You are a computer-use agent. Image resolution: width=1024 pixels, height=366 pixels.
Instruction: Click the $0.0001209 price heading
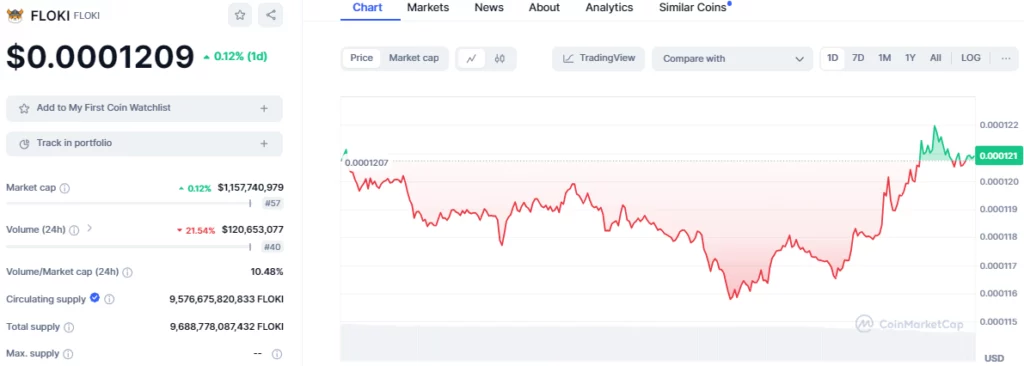click(101, 57)
